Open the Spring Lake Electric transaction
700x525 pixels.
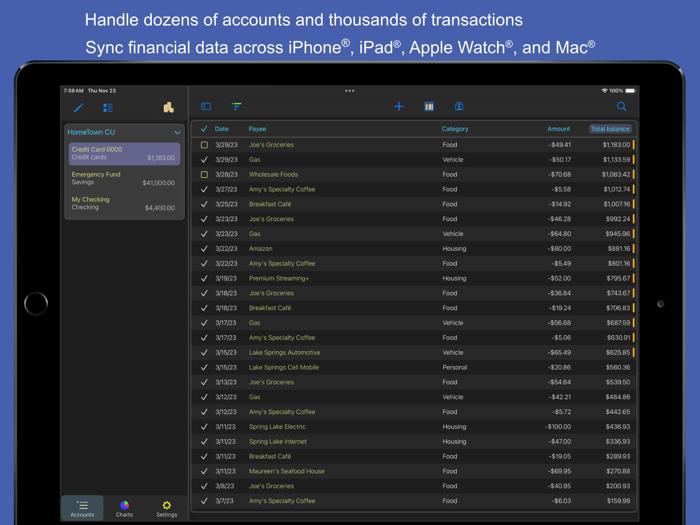click(413, 427)
